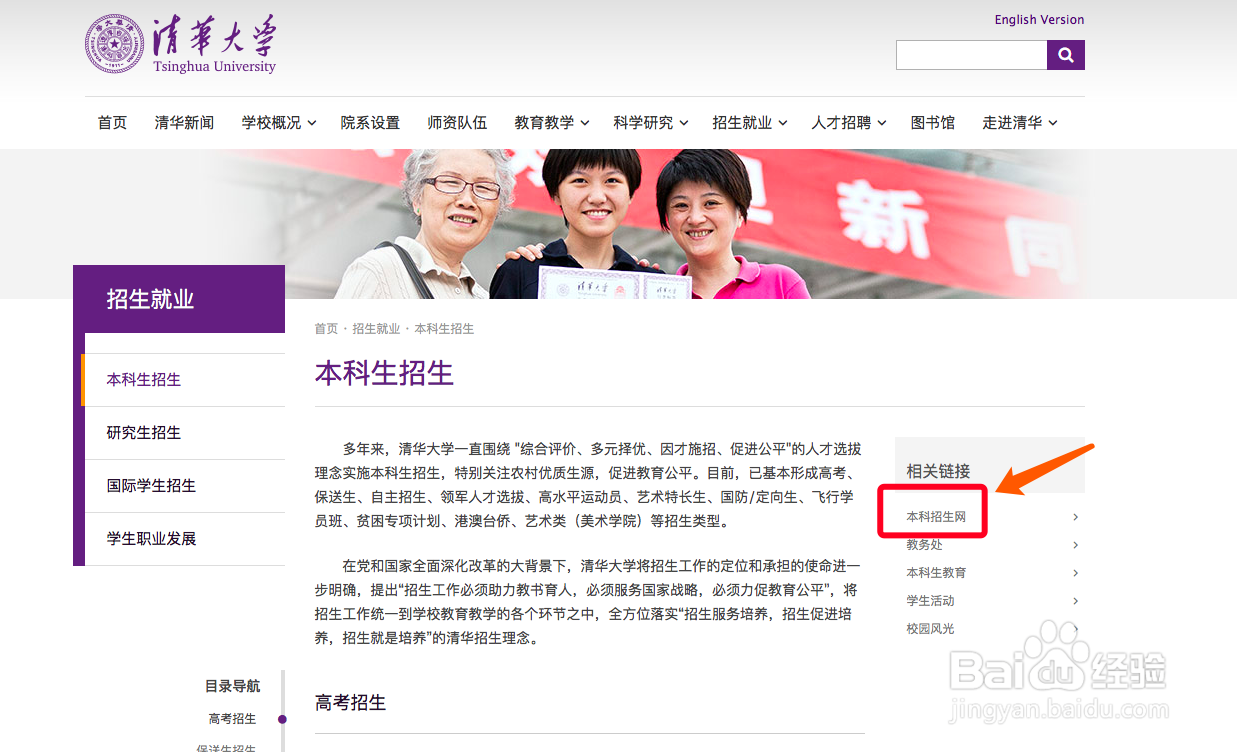Viewport: 1237px width, 752px height.
Task: Click the arrow icon beside 本科招生网
Action: [1075, 517]
